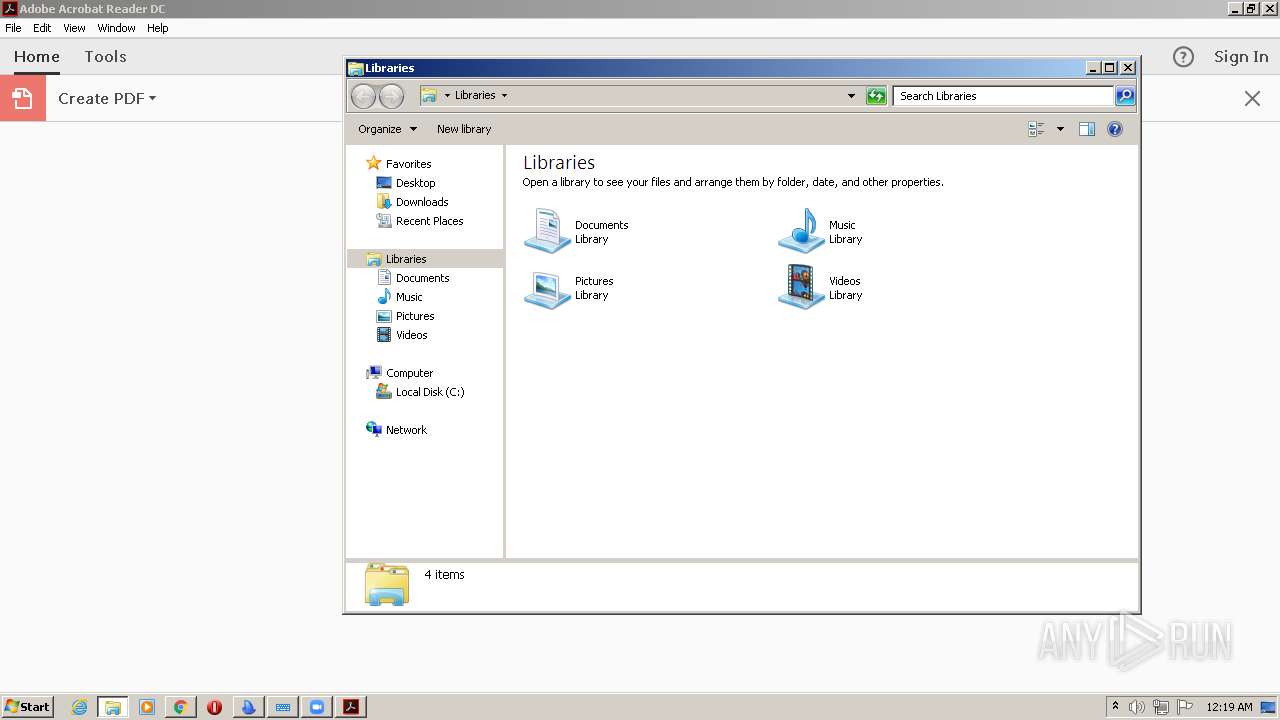The width and height of the screenshot is (1280, 720).
Task: Open Explorer help question mark icon
Action: click(1115, 129)
